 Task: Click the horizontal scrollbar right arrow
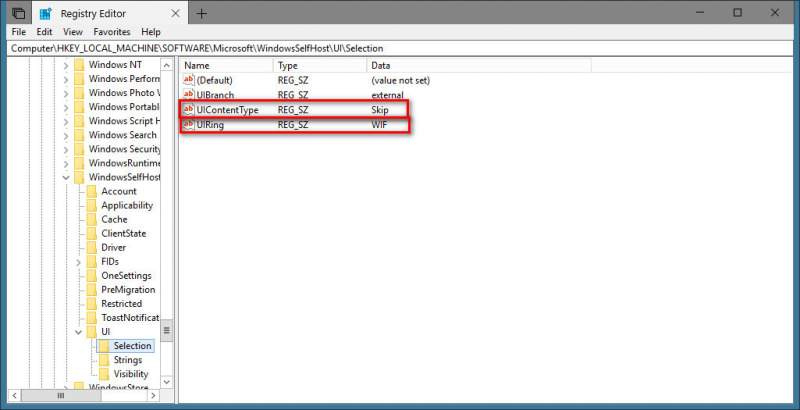(153, 396)
